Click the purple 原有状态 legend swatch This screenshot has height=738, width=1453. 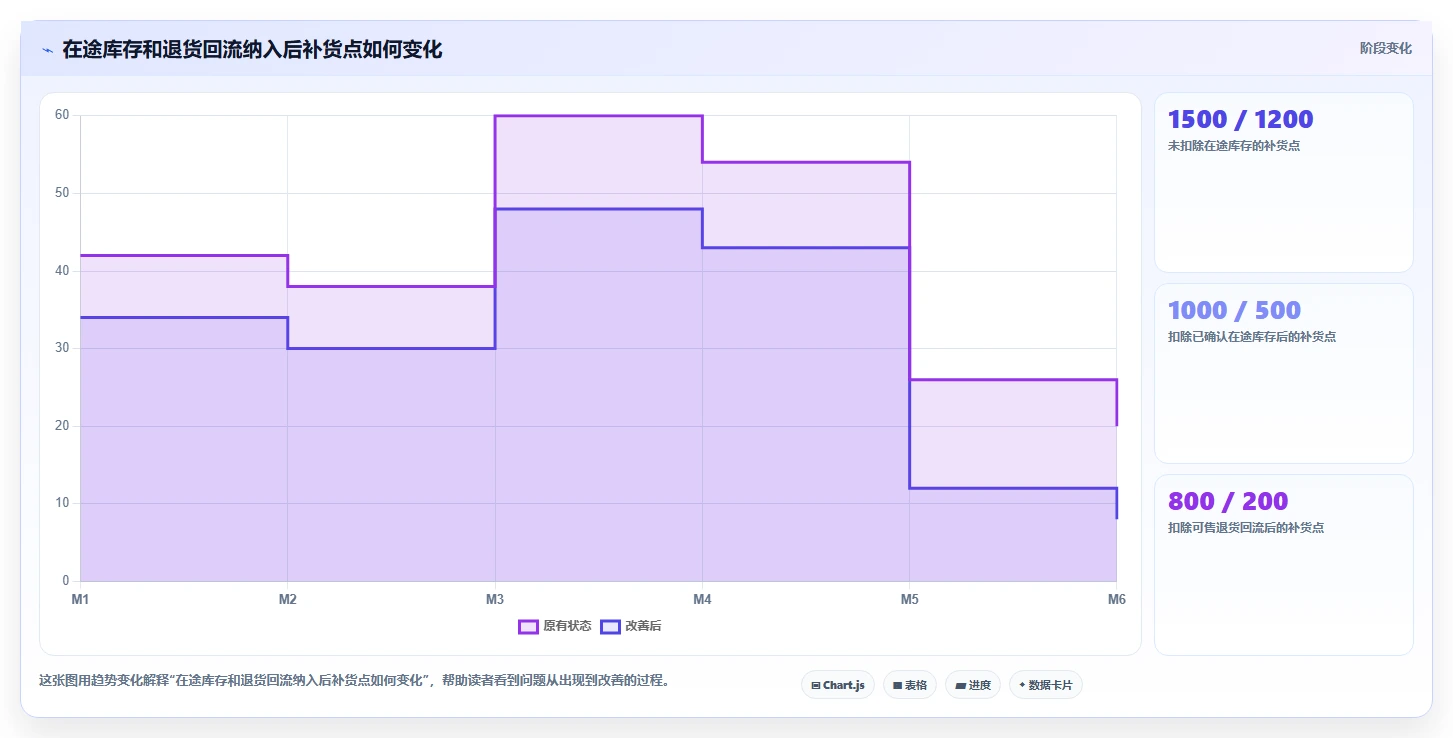click(x=528, y=627)
